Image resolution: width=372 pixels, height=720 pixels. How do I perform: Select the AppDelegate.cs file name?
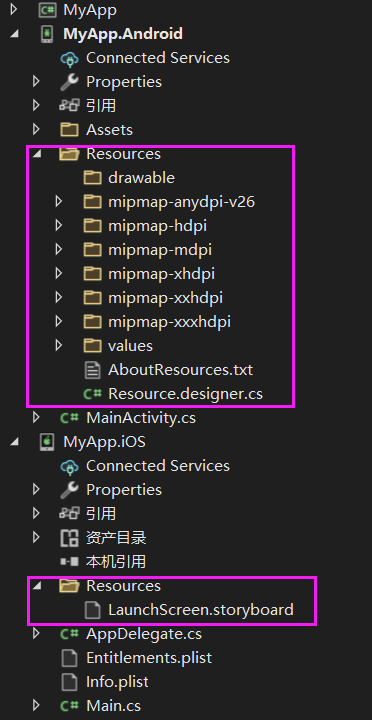pos(144,635)
